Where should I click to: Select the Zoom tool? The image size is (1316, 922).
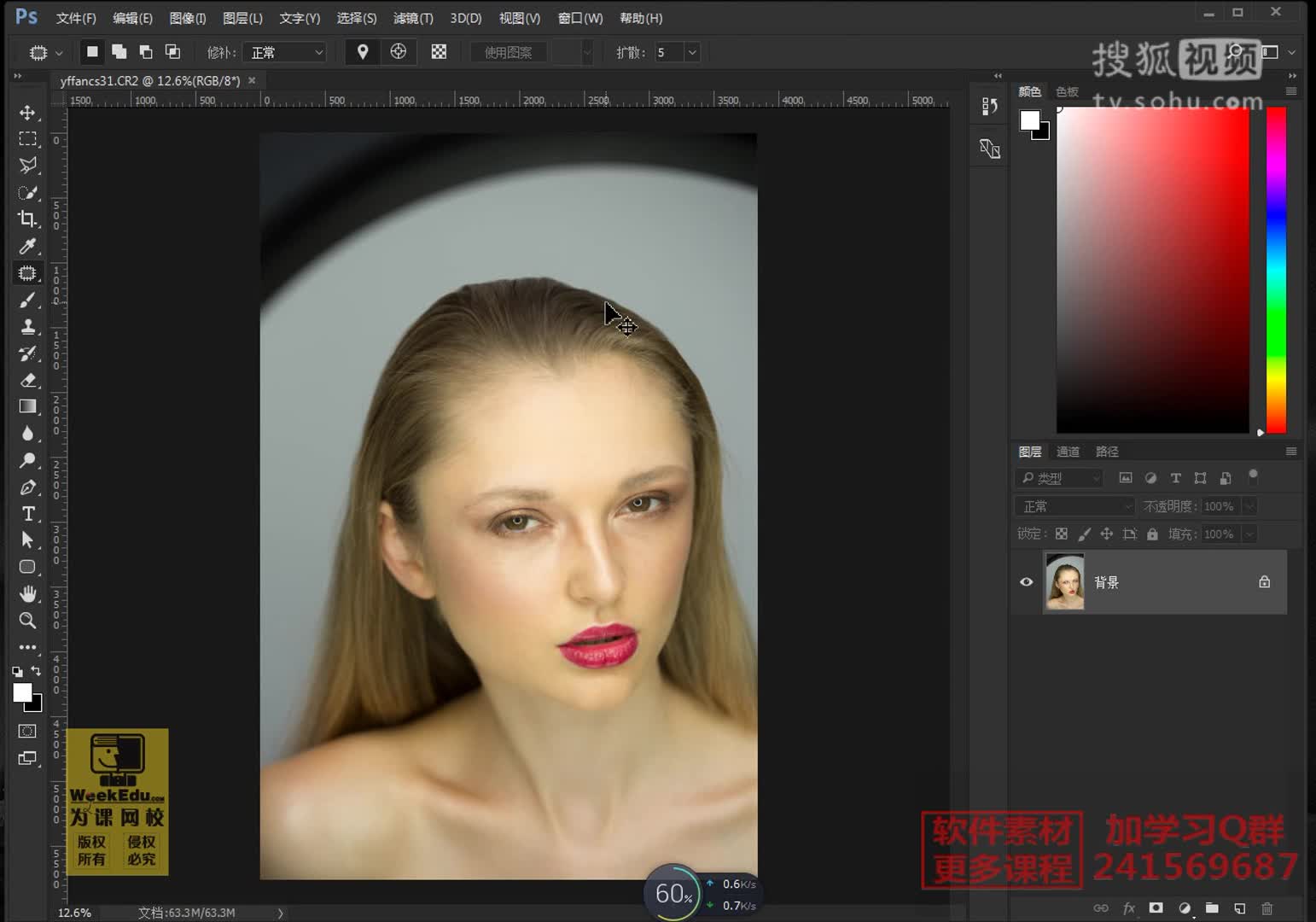point(27,621)
